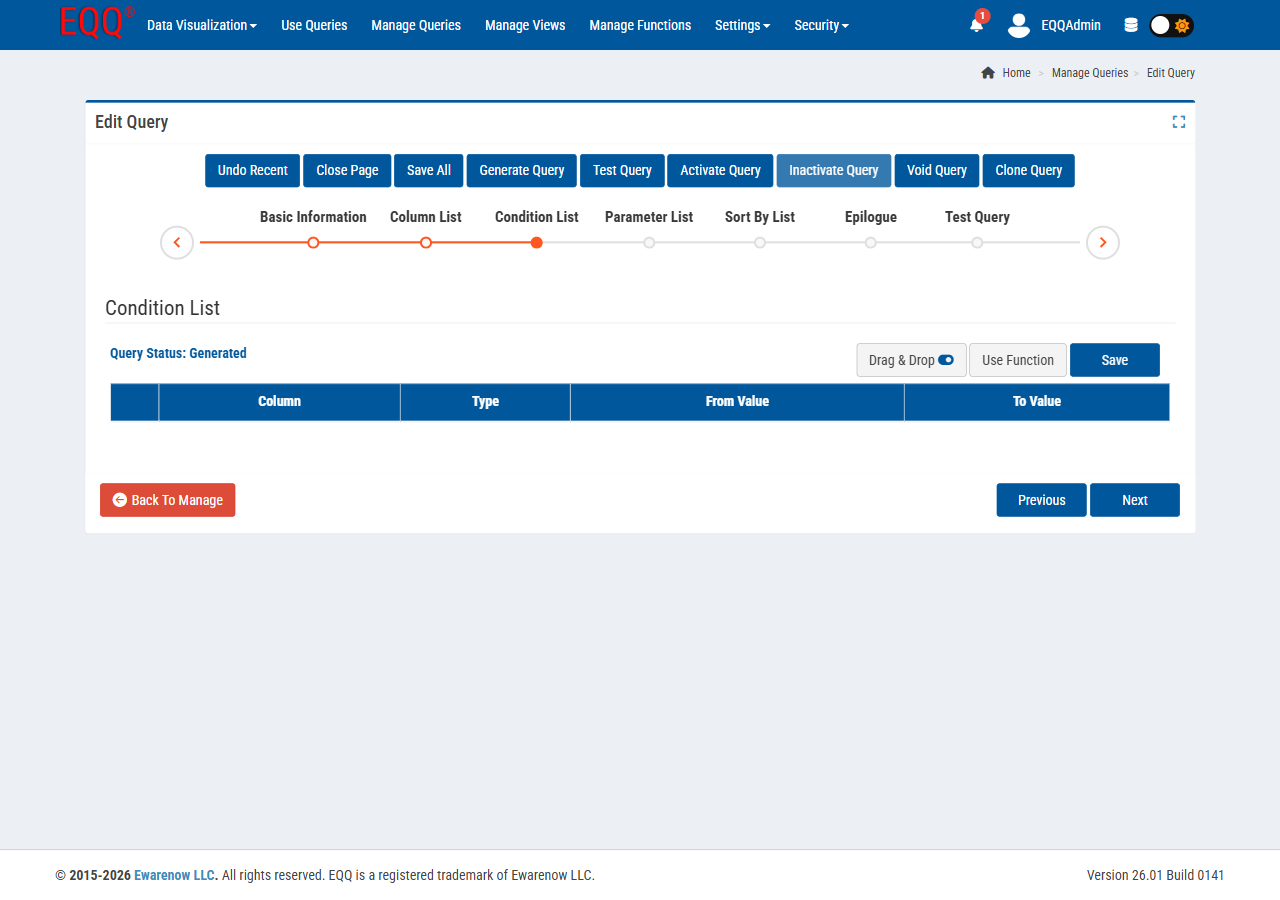Click the Home breadcrumb icon
The height and width of the screenshot is (900, 1280).
pyautogui.click(x=987, y=72)
